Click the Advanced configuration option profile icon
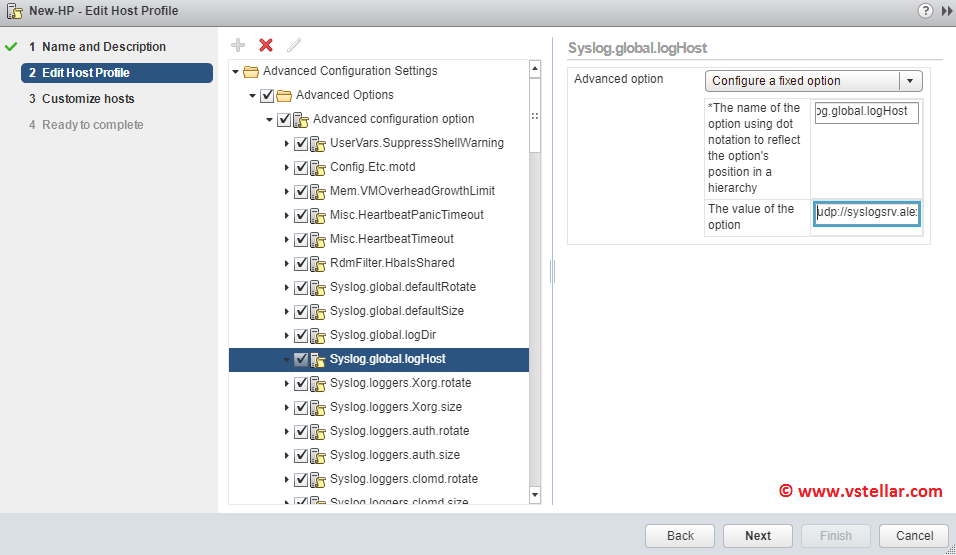Screen dimensions: 956x555 click(301, 120)
